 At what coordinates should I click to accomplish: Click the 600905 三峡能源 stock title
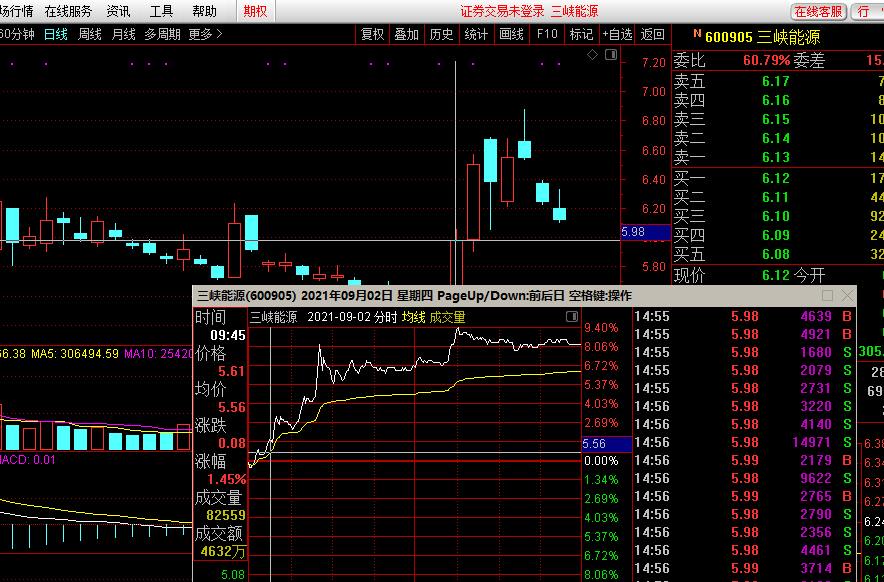tap(763, 37)
